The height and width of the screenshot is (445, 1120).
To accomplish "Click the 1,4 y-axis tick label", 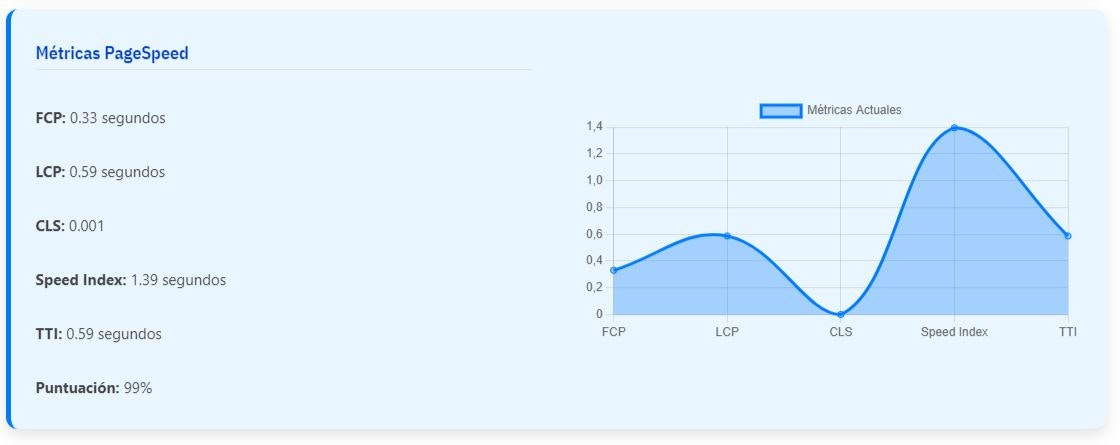I will 594,127.
